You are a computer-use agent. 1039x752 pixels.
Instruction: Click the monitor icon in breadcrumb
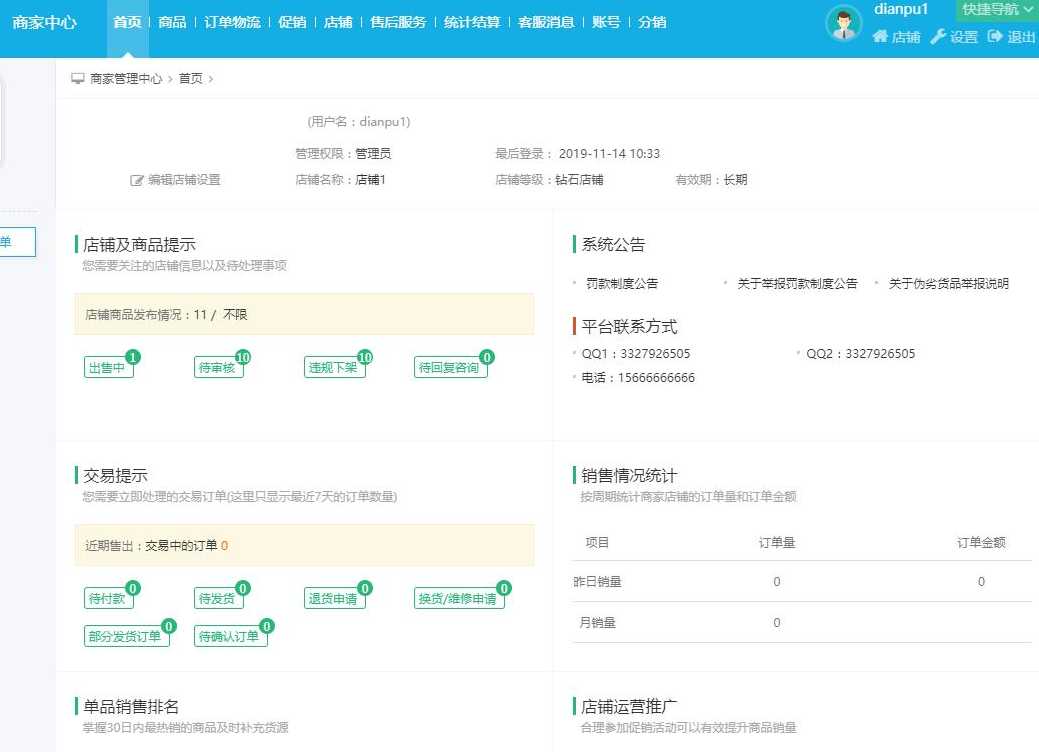tap(78, 79)
